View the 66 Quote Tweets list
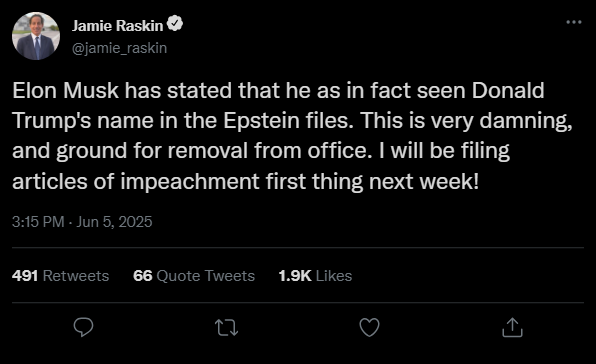596x364 pixels. click(x=194, y=275)
